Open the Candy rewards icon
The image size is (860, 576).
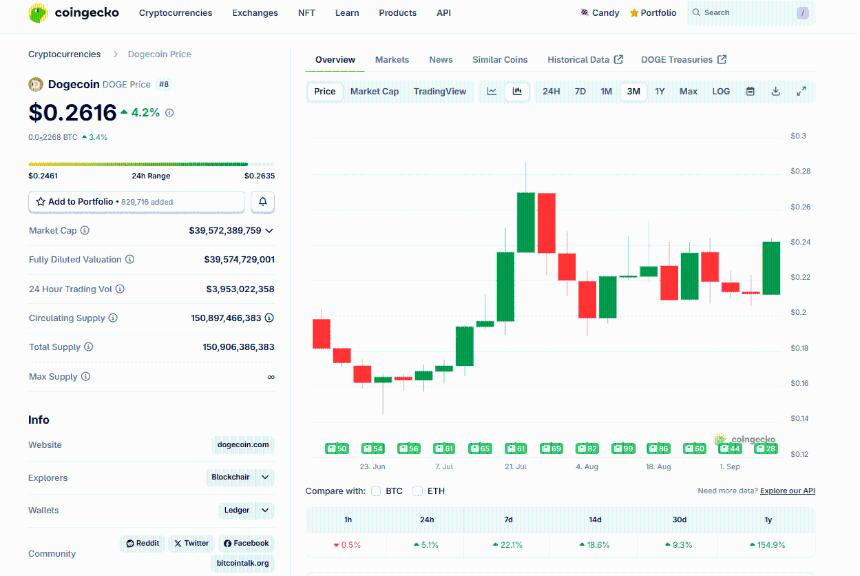coord(585,13)
